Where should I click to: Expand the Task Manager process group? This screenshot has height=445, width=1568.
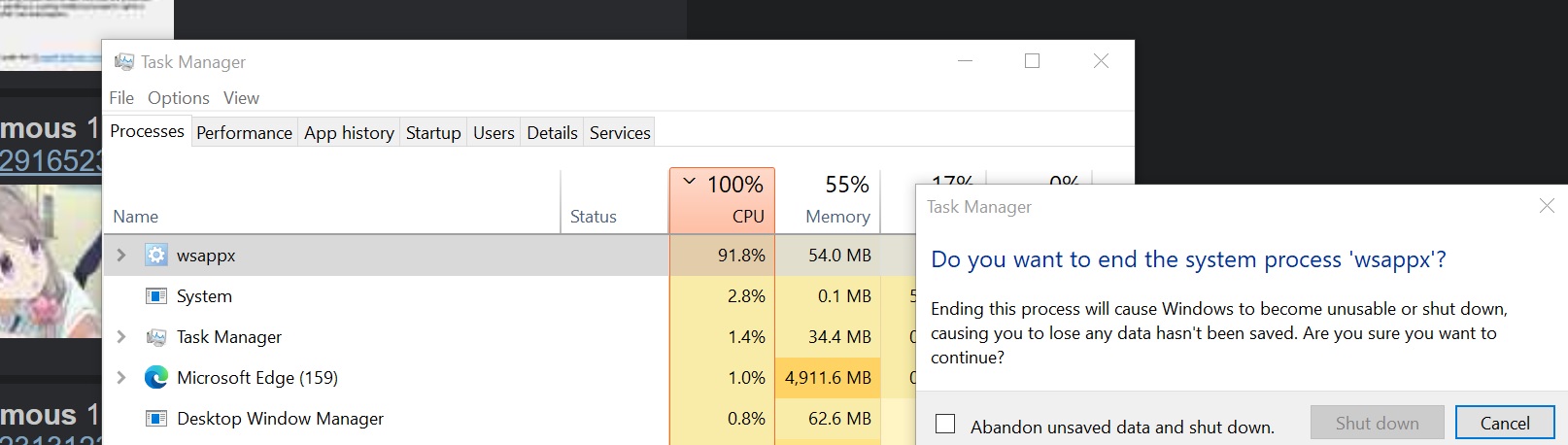pyautogui.click(x=121, y=337)
